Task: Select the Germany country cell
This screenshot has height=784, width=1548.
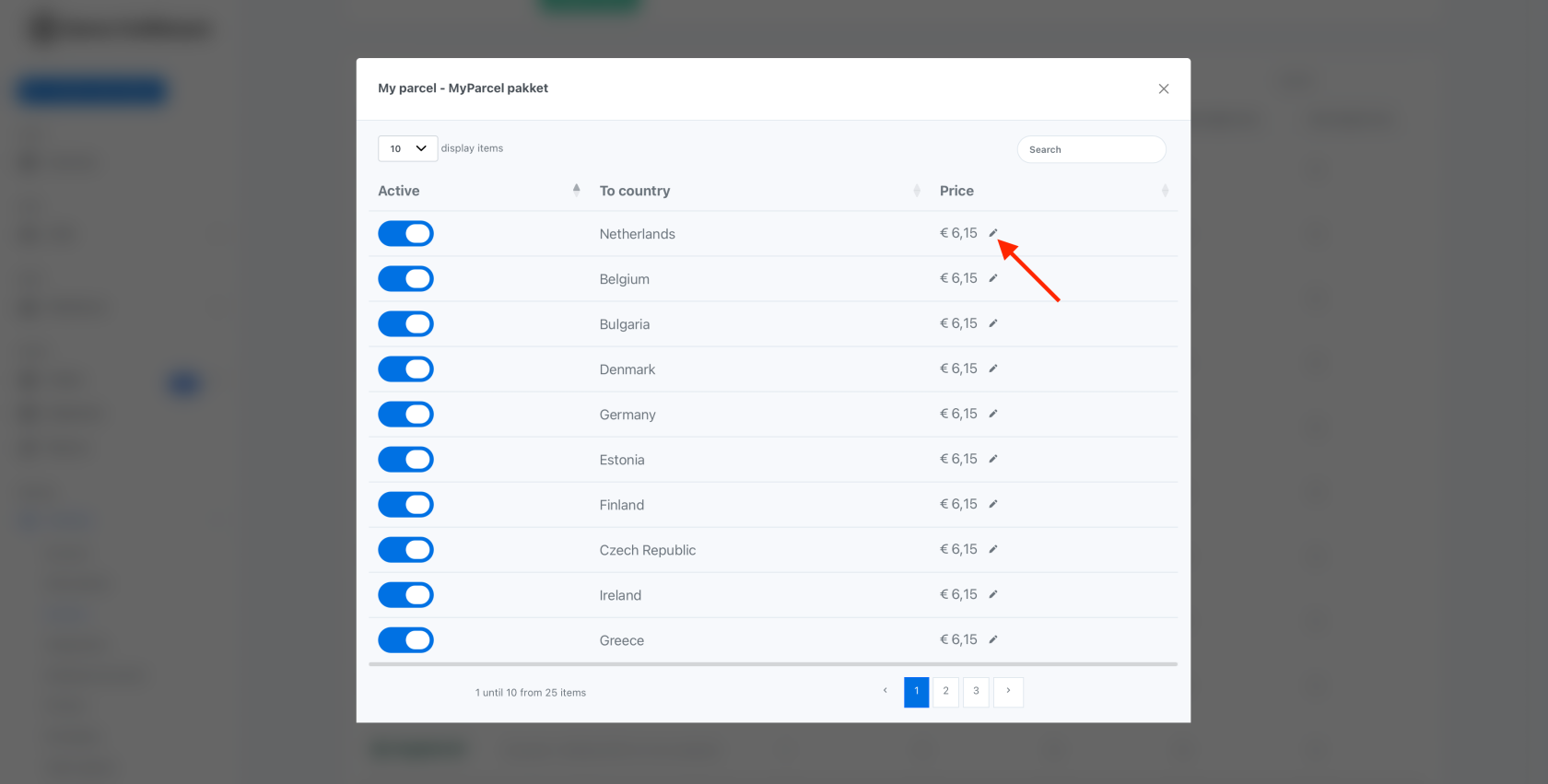Action: point(627,415)
